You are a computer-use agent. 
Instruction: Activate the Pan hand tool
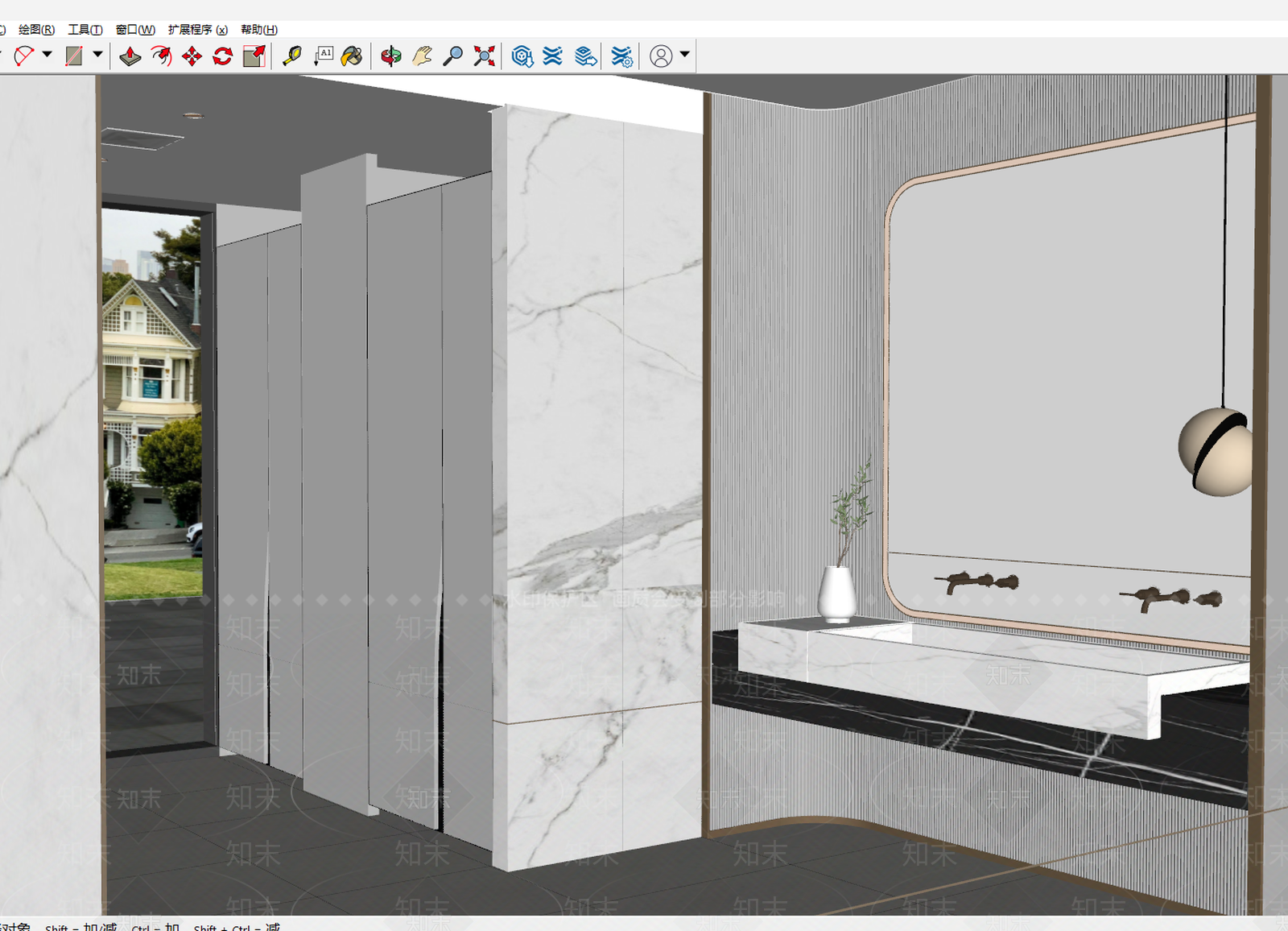(x=422, y=56)
